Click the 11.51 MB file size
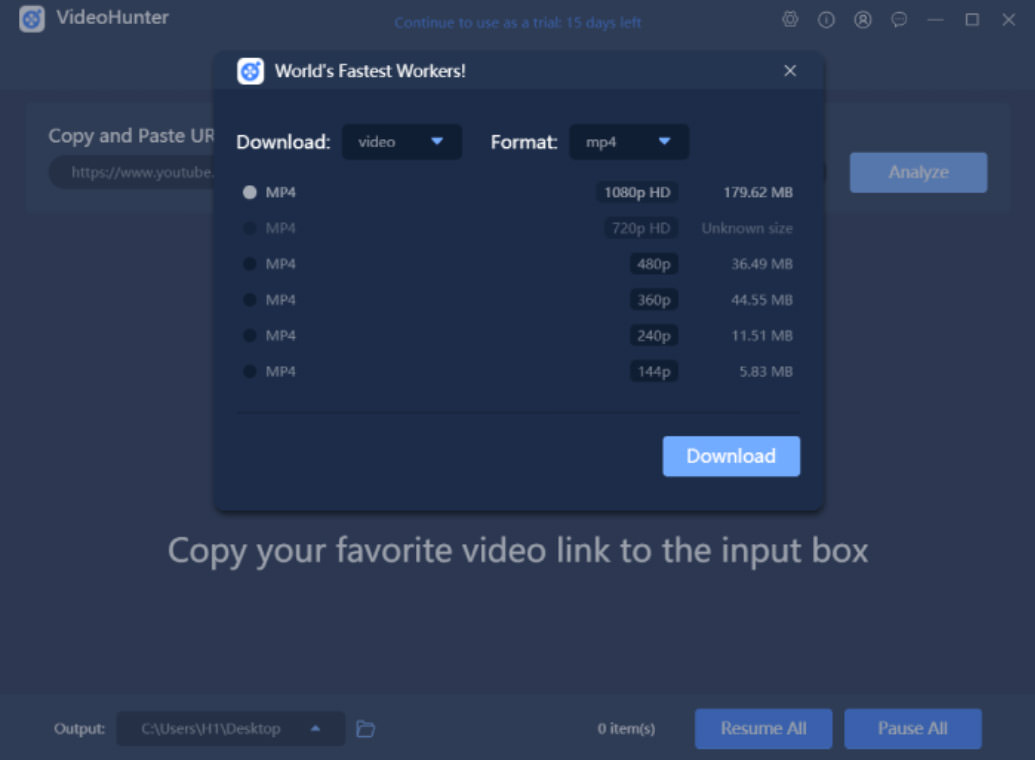1035x760 pixels. tap(762, 335)
